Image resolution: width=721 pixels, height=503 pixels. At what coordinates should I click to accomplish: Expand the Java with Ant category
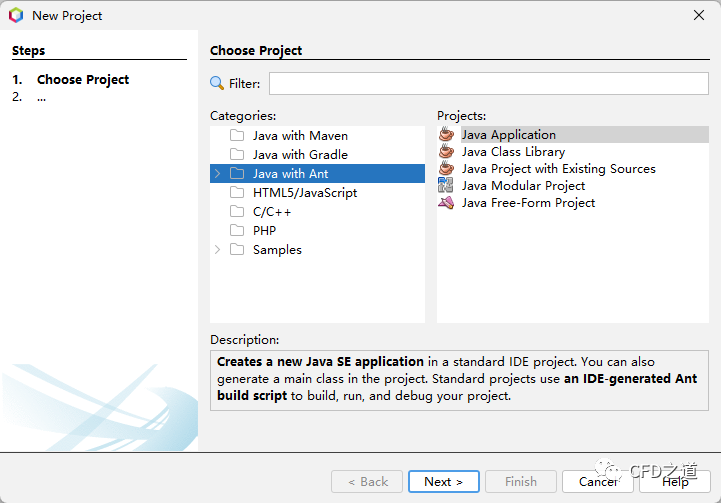218,174
